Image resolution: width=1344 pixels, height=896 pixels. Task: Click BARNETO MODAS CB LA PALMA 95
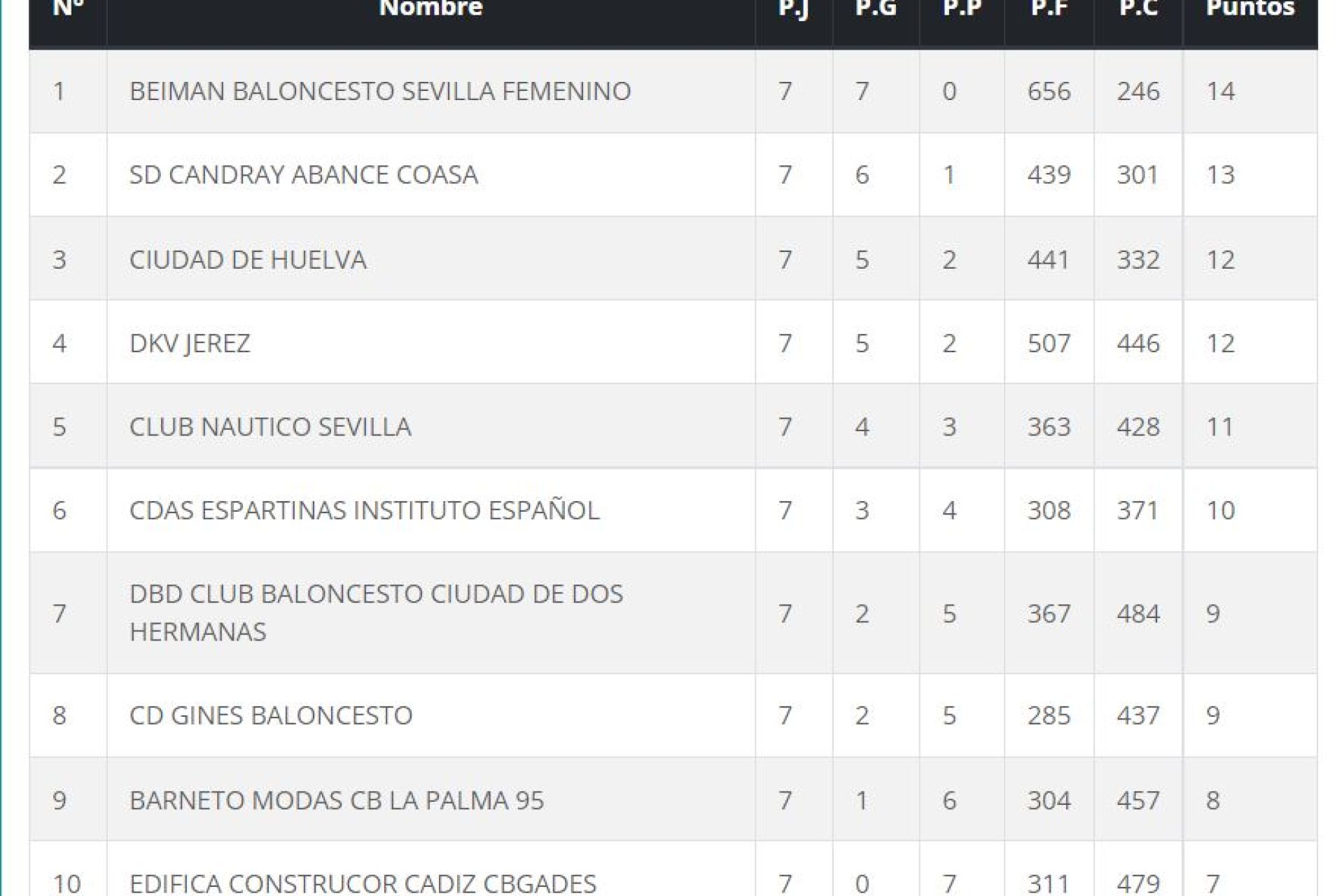337,800
